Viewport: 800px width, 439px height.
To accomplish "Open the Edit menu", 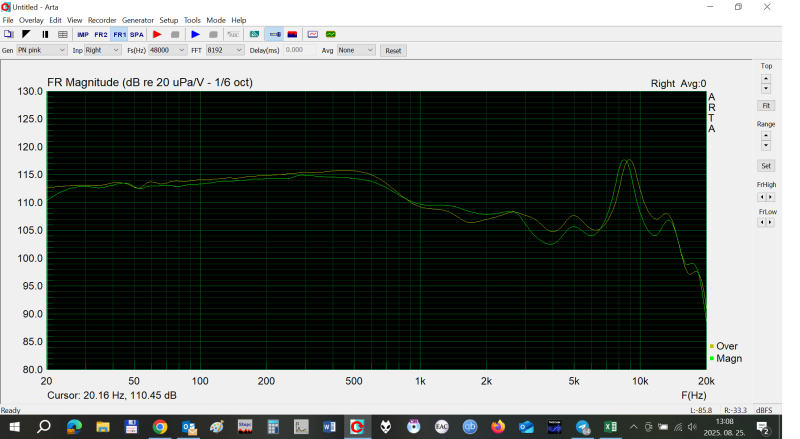I will point(55,20).
